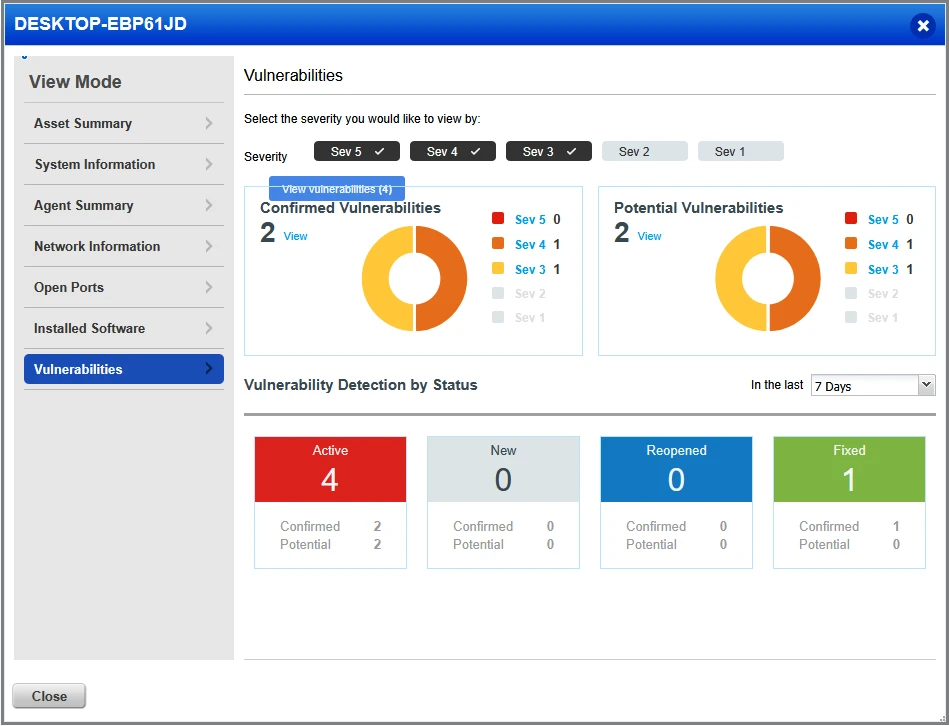Click Sev 3 link in Confirmed Vulnerabilities legend

[530, 269]
